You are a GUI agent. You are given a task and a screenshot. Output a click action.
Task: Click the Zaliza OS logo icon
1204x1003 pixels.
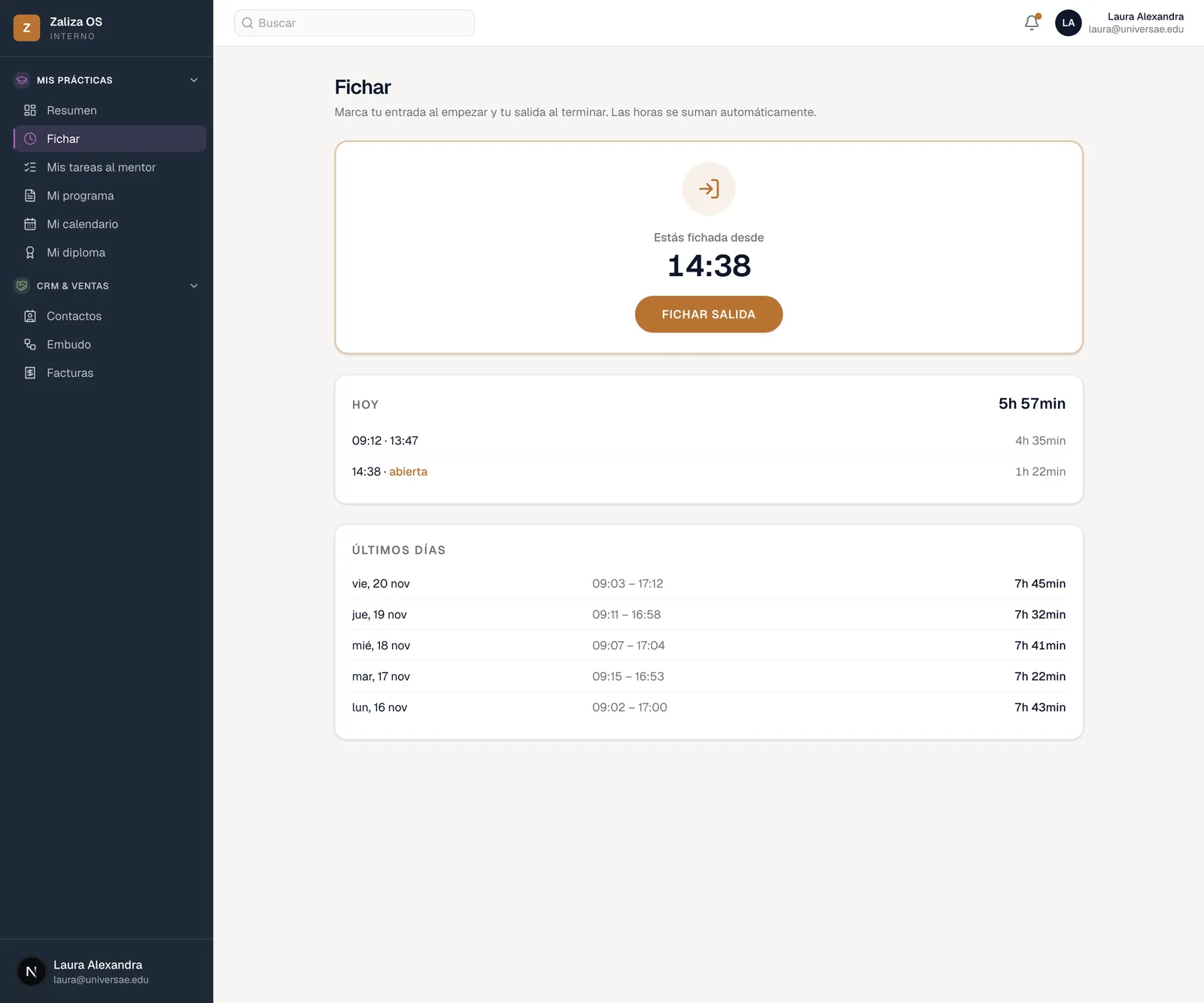pyautogui.click(x=26, y=28)
